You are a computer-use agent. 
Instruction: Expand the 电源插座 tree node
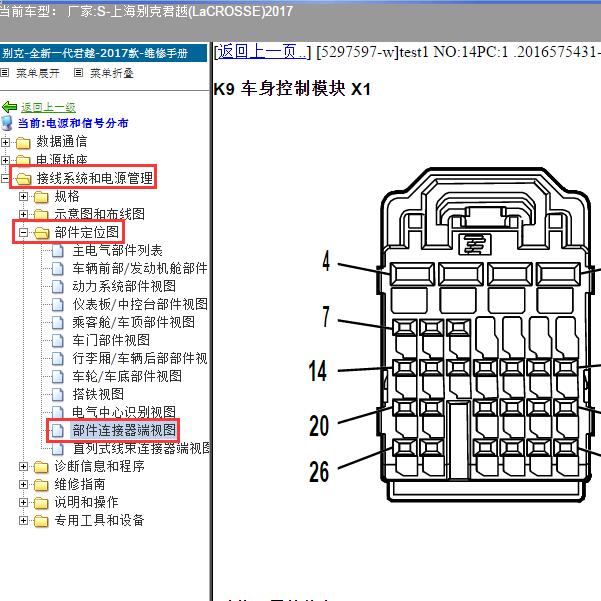click(x=5, y=160)
